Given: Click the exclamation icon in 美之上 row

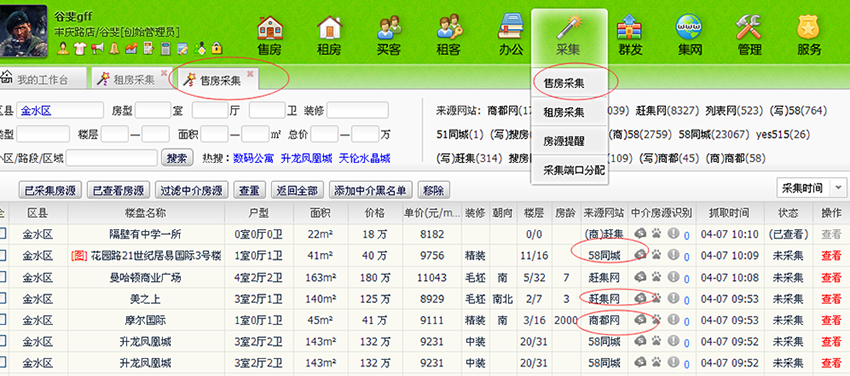Looking at the screenshot, I should [673, 298].
